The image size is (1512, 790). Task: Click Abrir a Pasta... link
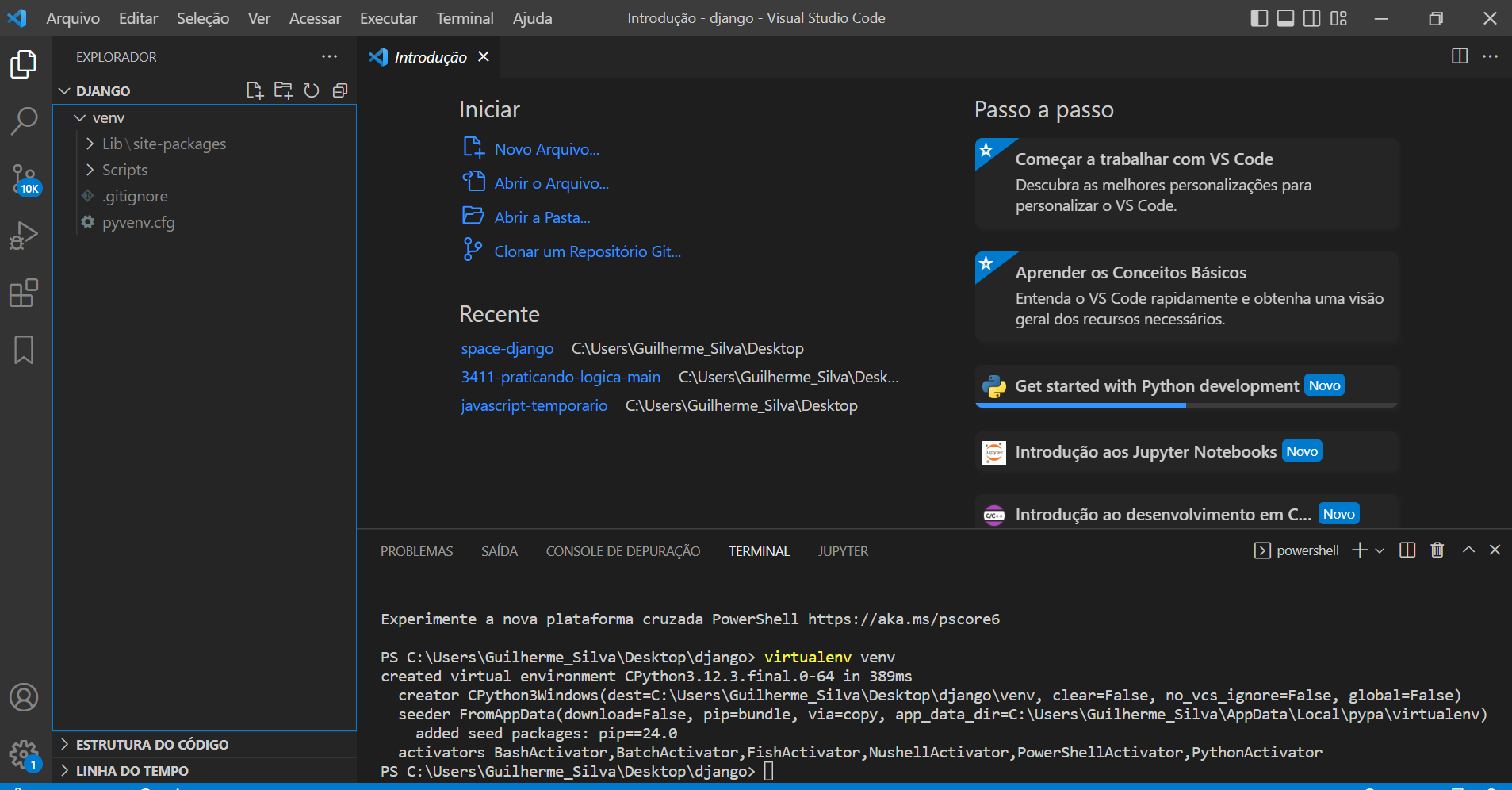(x=542, y=217)
